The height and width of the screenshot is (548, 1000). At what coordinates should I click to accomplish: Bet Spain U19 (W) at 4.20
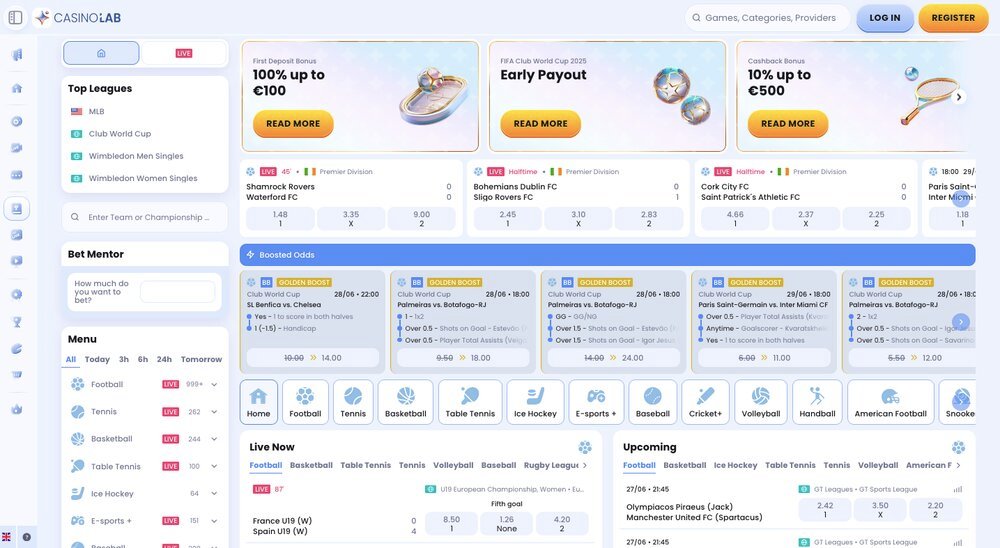pos(562,524)
